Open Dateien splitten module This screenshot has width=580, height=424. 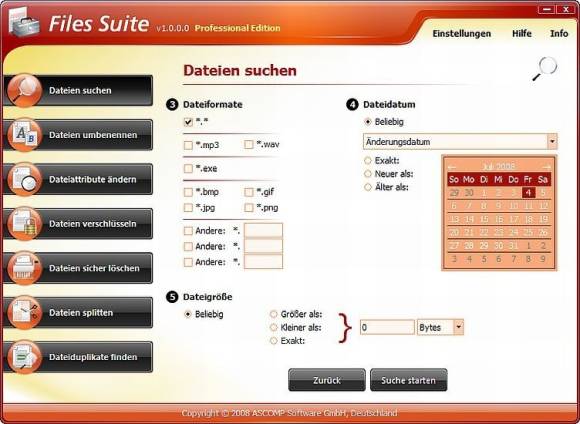point(78,312)
